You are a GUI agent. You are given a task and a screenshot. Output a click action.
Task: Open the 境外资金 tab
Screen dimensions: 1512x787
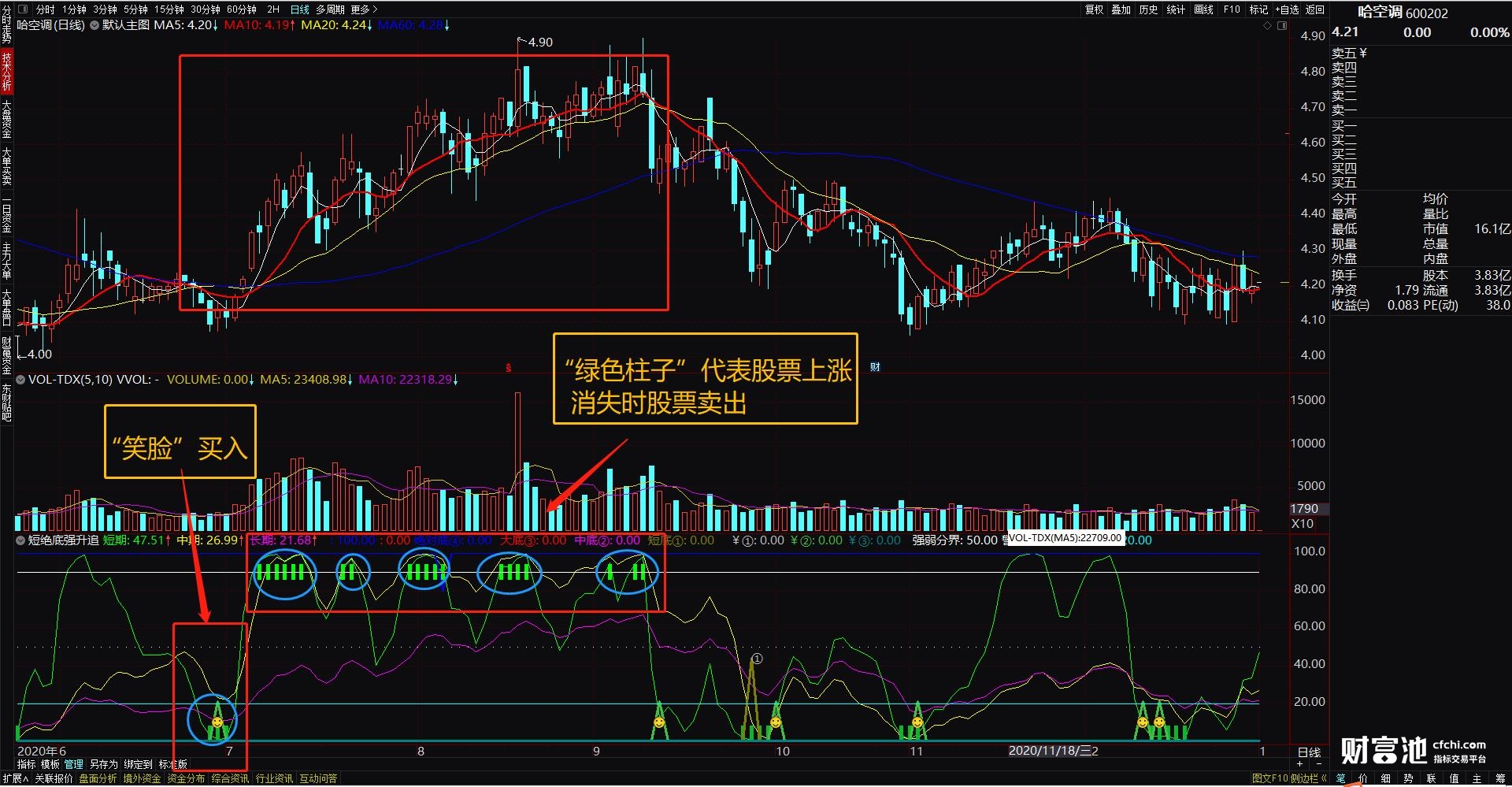[x=142, y=778]
